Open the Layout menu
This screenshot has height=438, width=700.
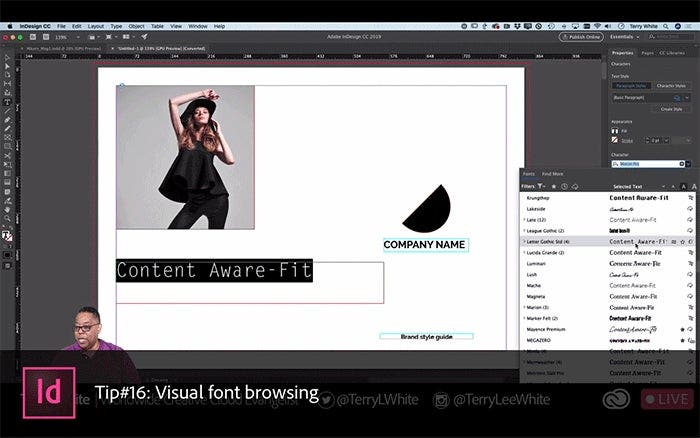(95, 25)
